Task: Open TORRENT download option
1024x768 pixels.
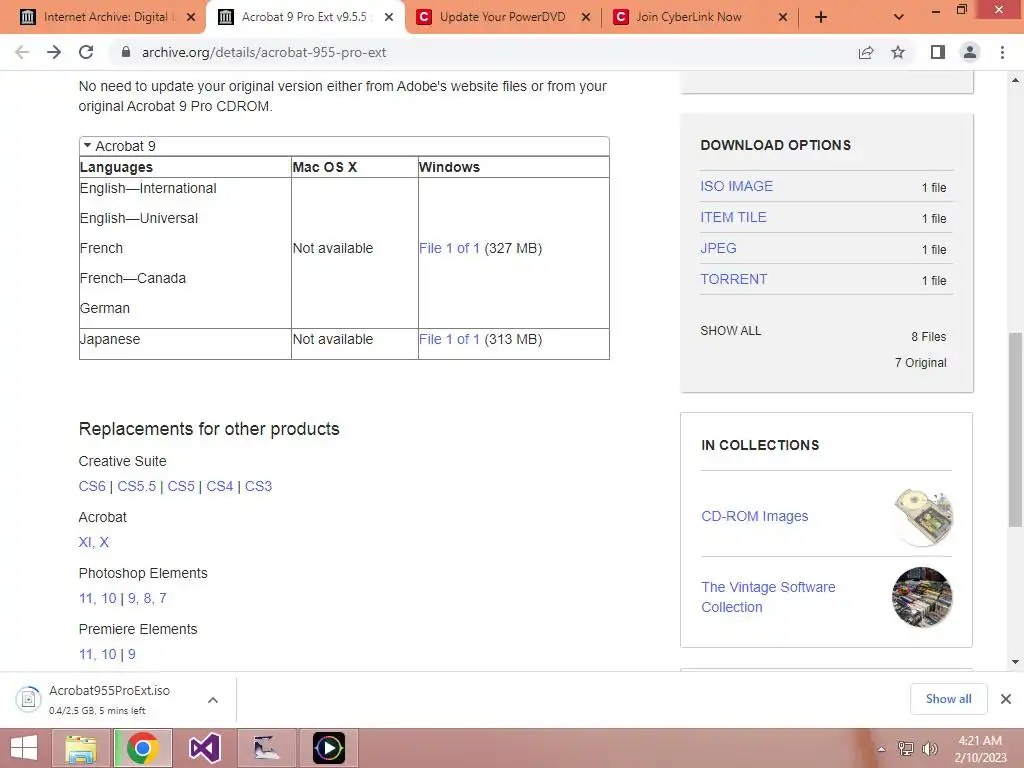Action: (x=734, y=280)
